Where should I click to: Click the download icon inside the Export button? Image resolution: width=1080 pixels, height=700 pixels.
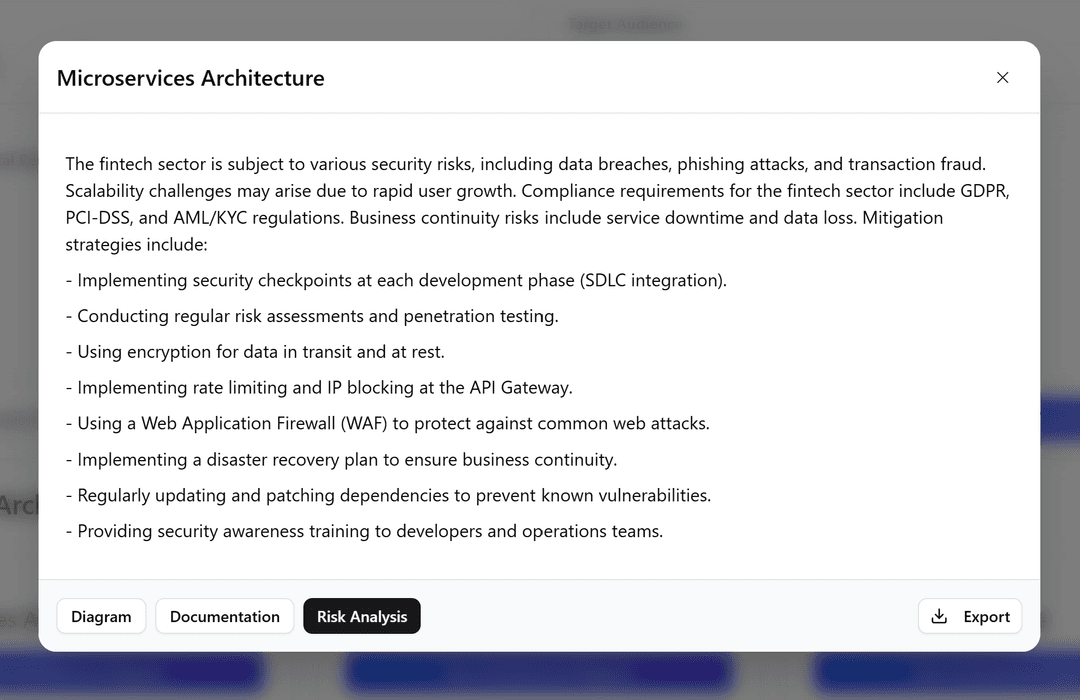click(940, 616)
